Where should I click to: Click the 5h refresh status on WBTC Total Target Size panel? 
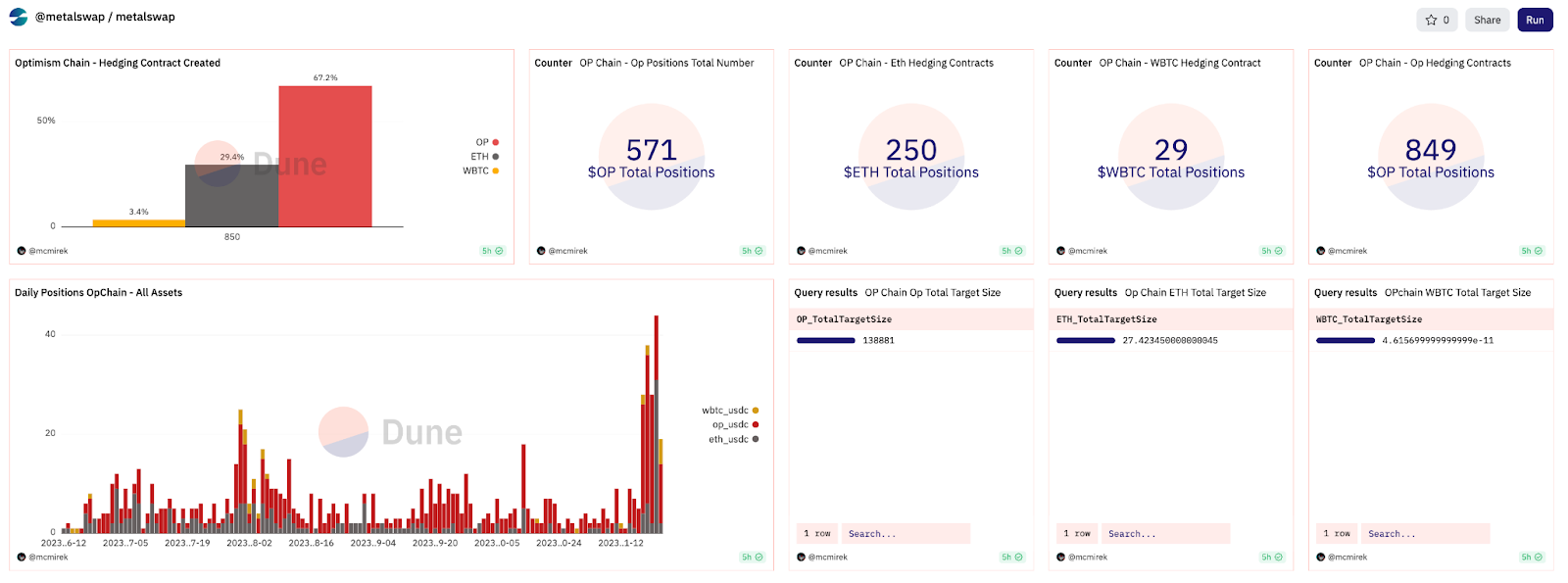1532,558
